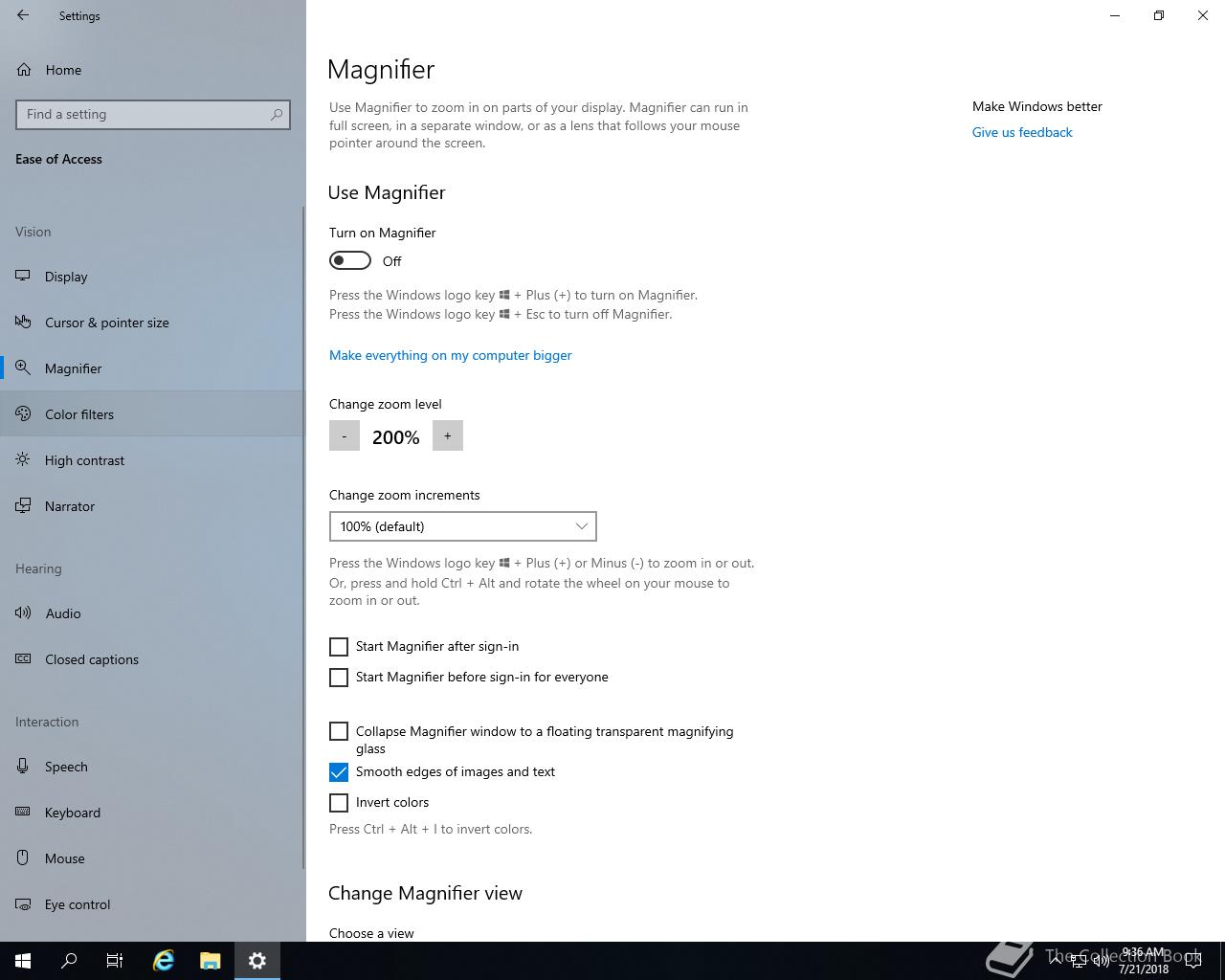
Task: Check Start Magnifier before sign-in for everyone
Action: [339, 678]
